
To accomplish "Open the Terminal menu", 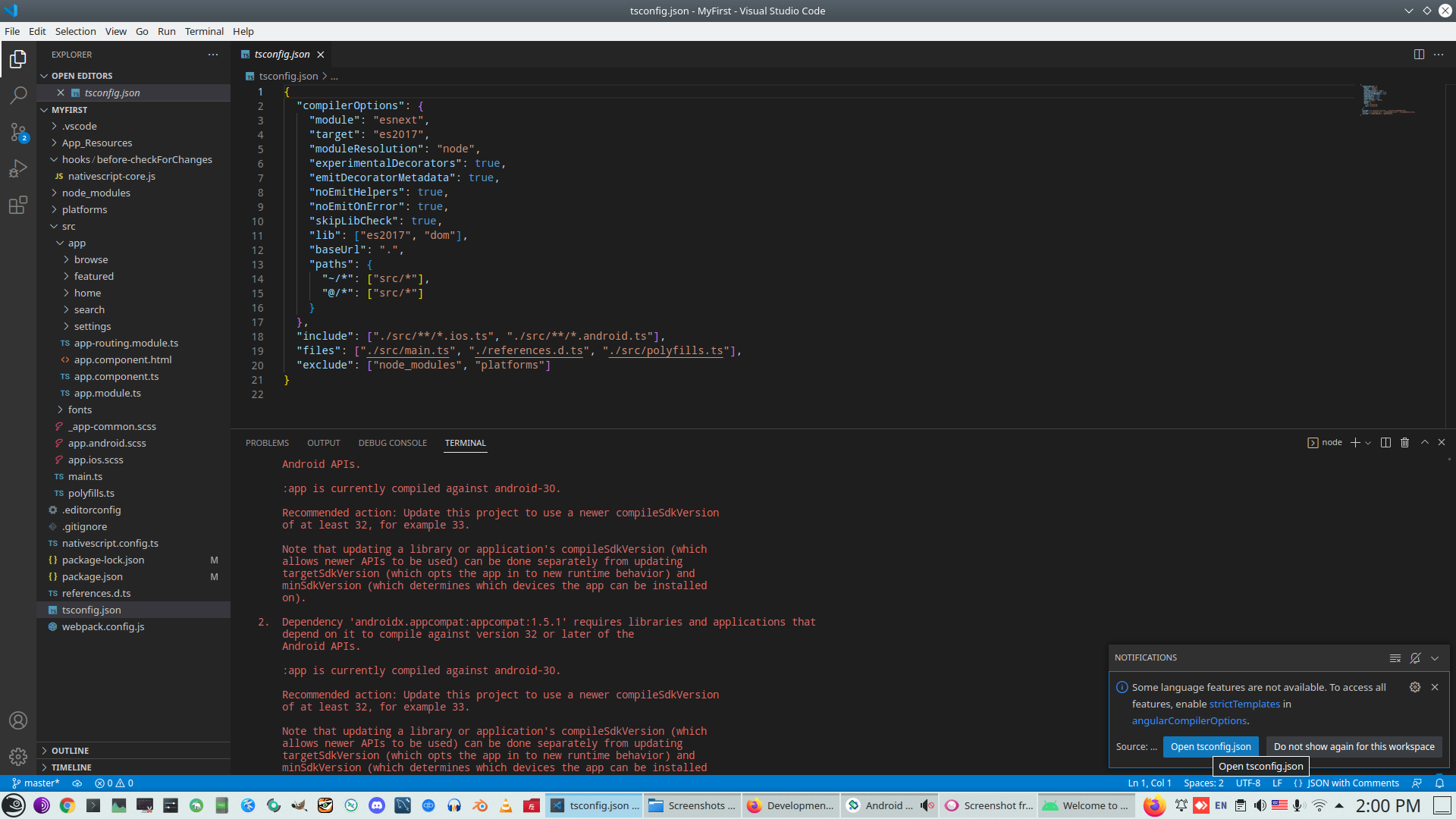I will (x=204, y=31).
